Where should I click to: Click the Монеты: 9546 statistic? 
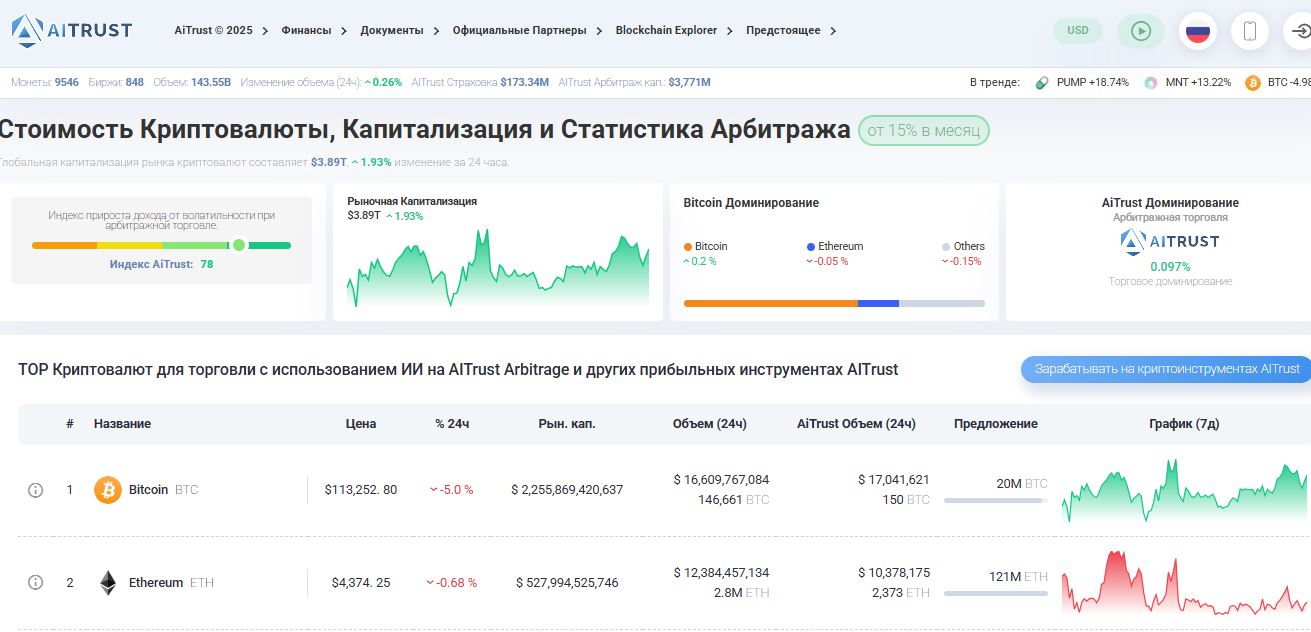click(45, 82)
